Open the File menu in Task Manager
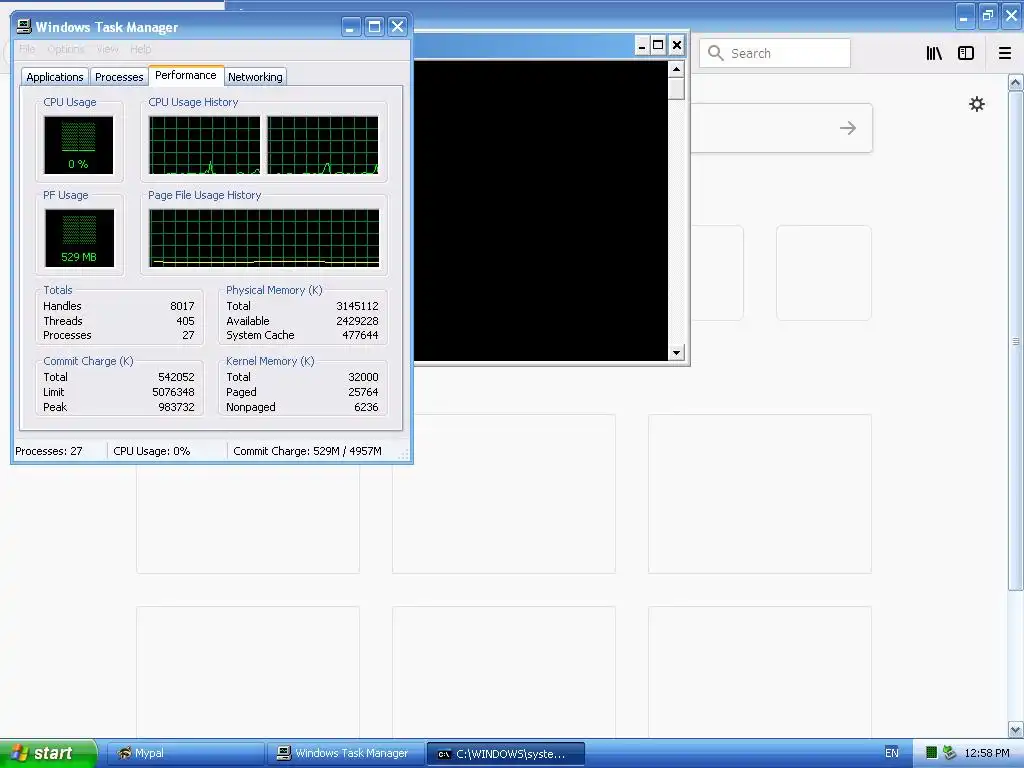The height and width of the screenshot is (768, 1024). 27,49
